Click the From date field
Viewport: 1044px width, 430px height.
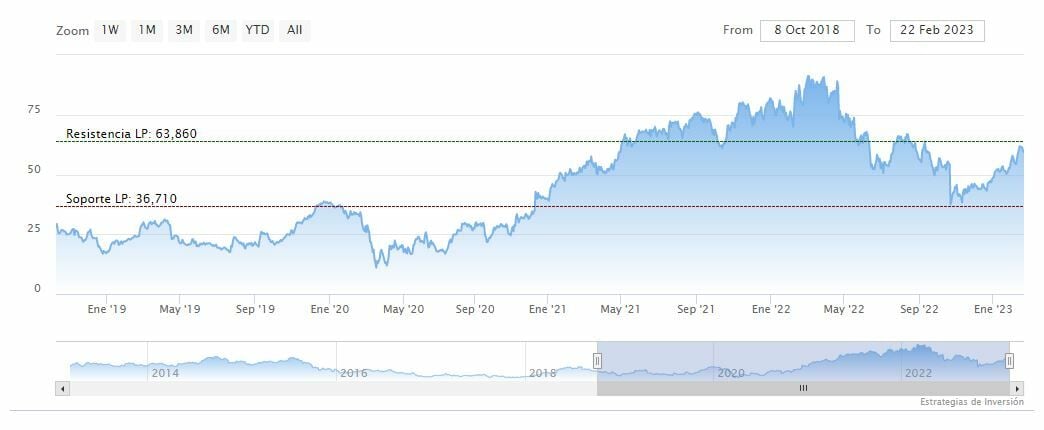tap(807, 30)
